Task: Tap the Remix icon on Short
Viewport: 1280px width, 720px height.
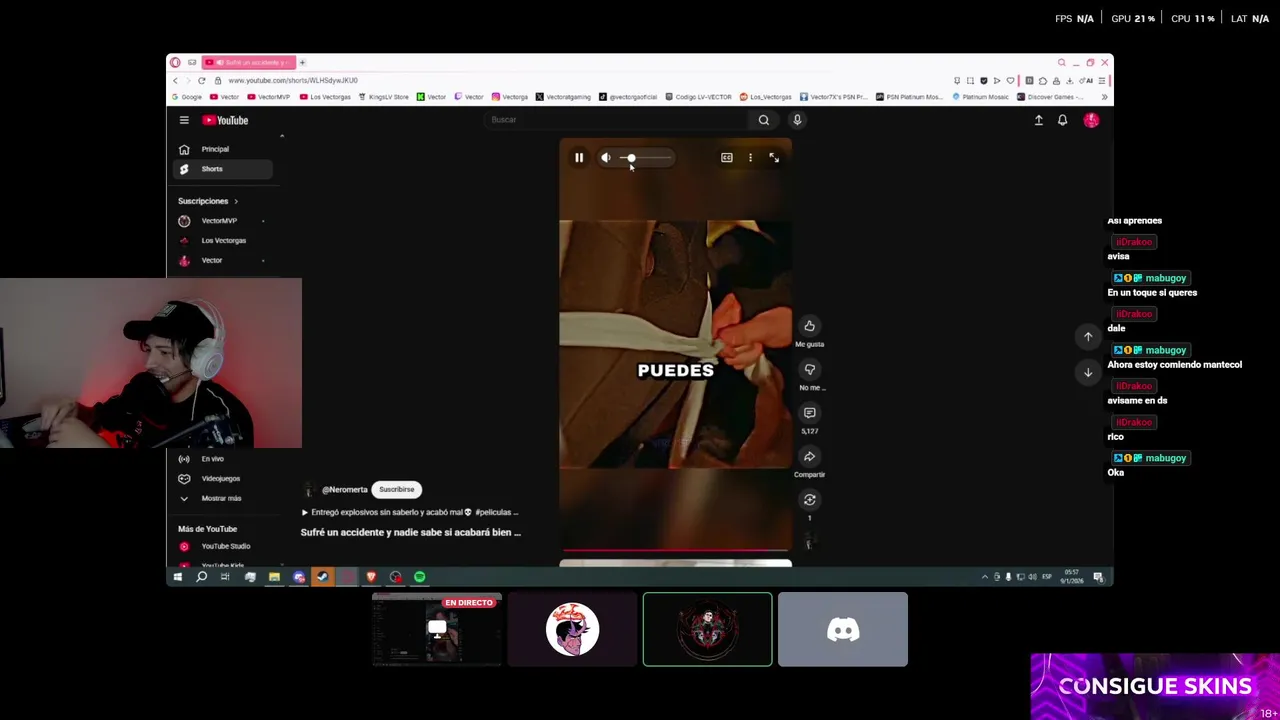Action: [810, 500]
